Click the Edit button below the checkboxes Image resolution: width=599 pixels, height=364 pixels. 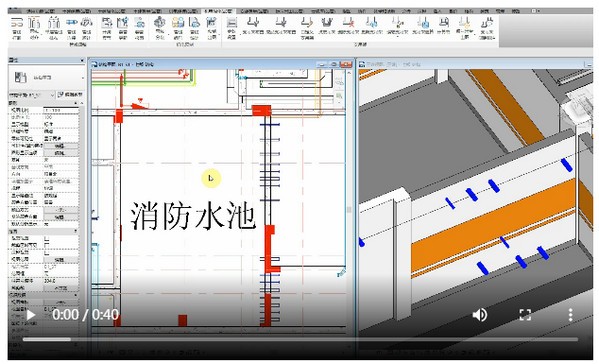click(60, 260)
